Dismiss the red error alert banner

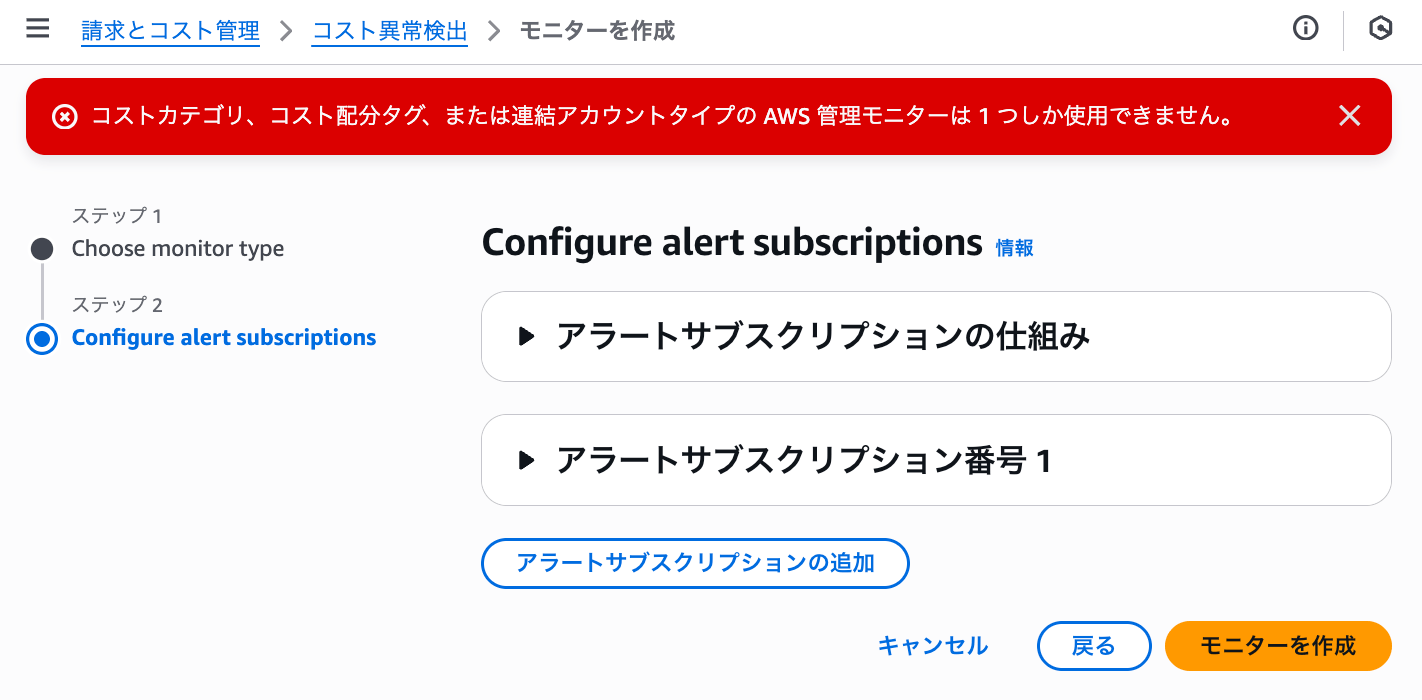[x=1350, y=116]
